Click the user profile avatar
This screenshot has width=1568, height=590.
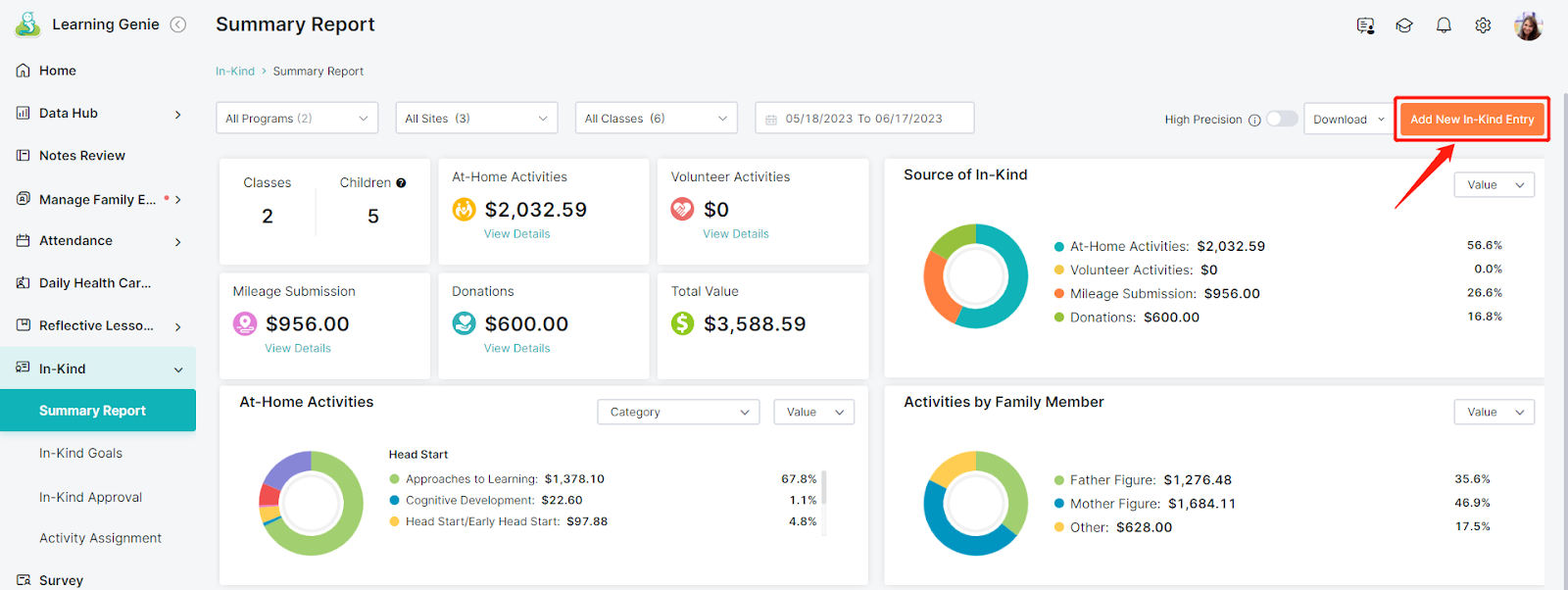tap(1528, 25)
